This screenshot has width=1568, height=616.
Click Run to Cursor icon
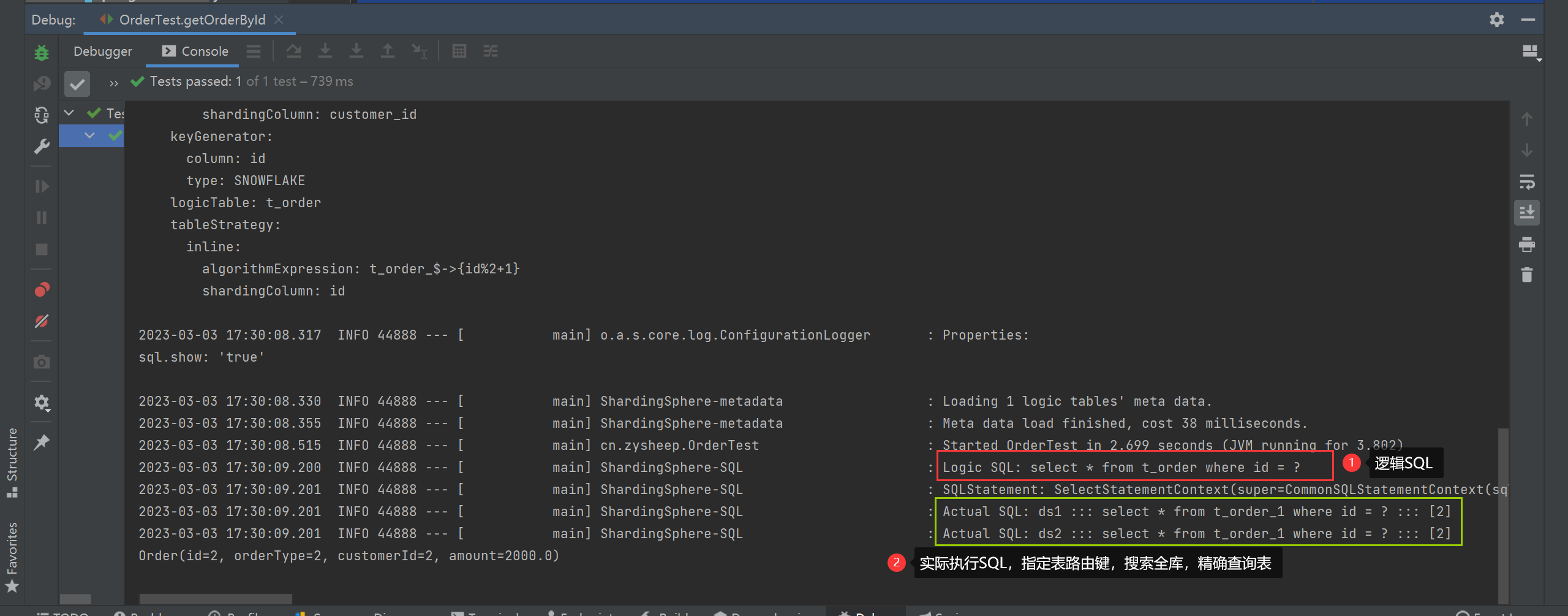click(x=420, y=51)
